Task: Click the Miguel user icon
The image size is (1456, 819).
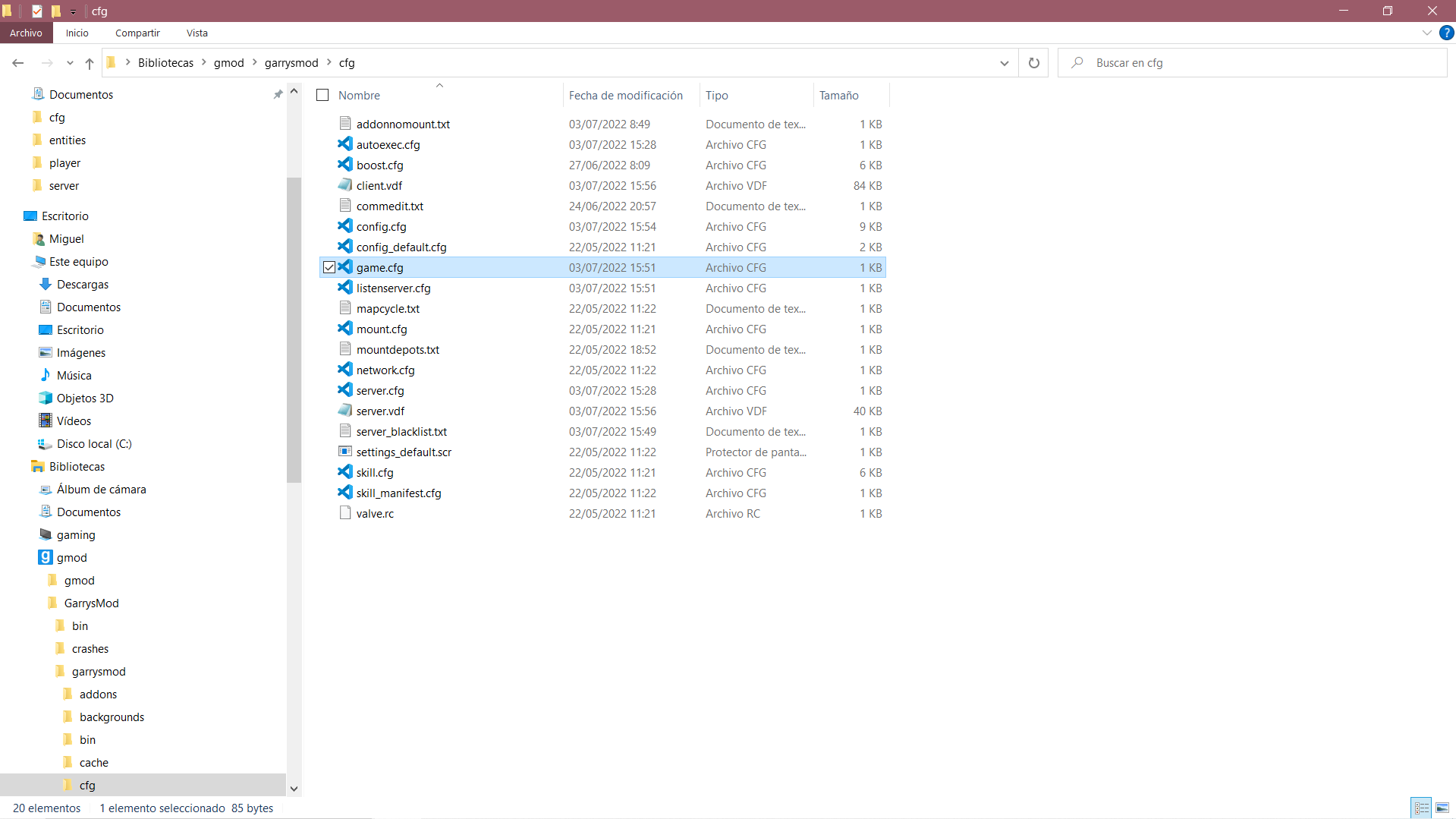Action: [38, 238]
